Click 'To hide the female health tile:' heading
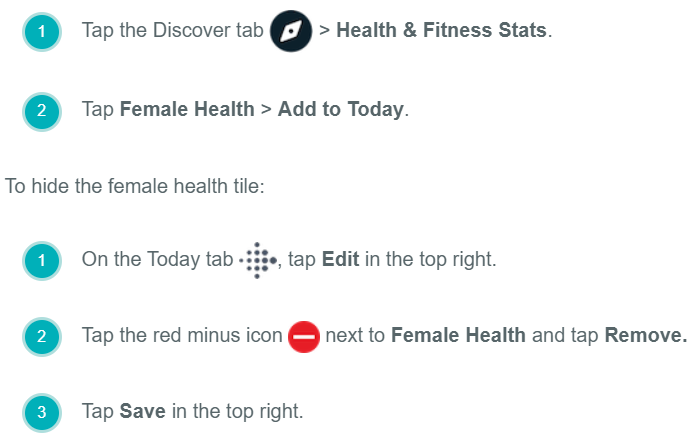Screen dimensions: 698x441 [x=135, y=186]
